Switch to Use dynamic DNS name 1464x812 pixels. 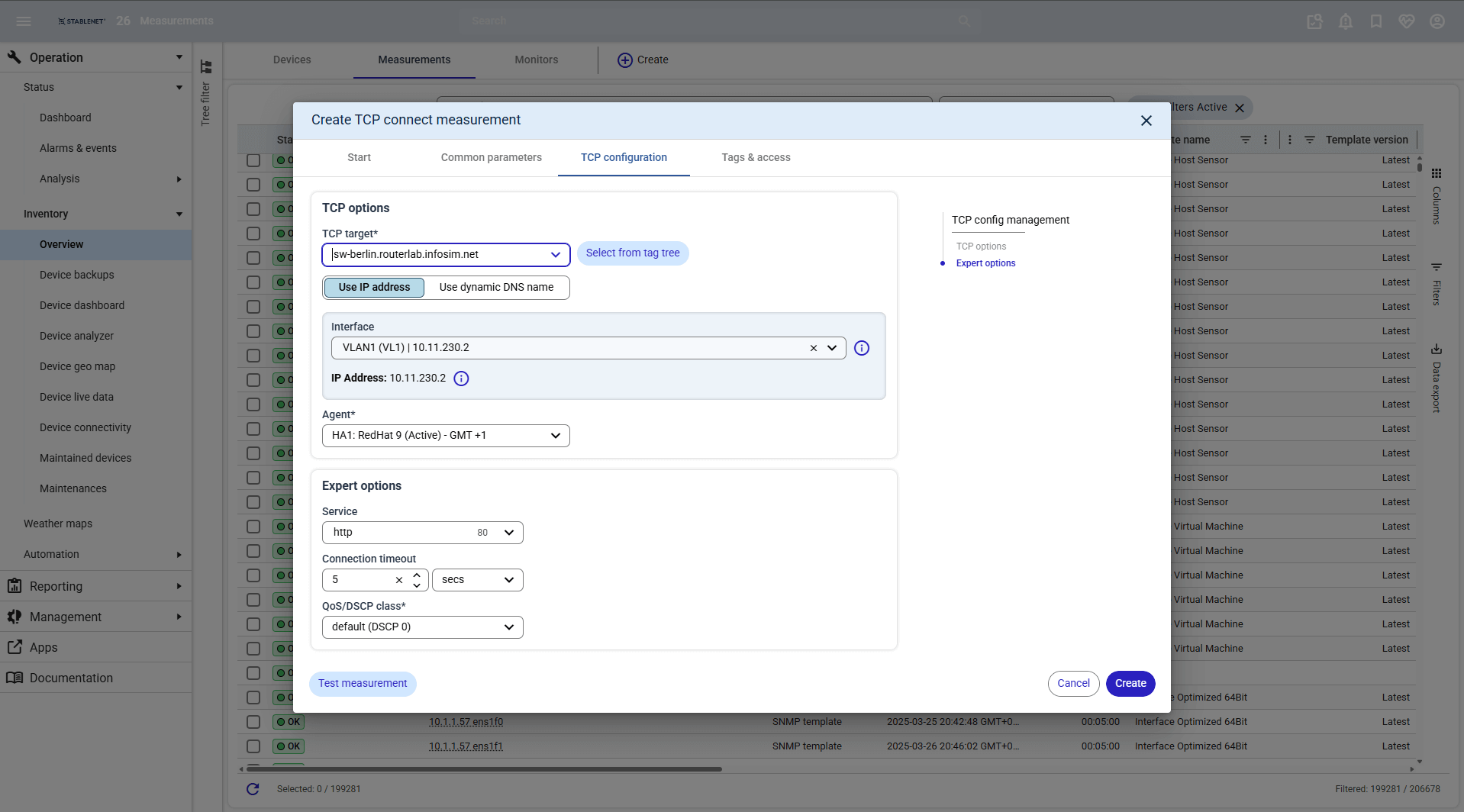[496, 287]
